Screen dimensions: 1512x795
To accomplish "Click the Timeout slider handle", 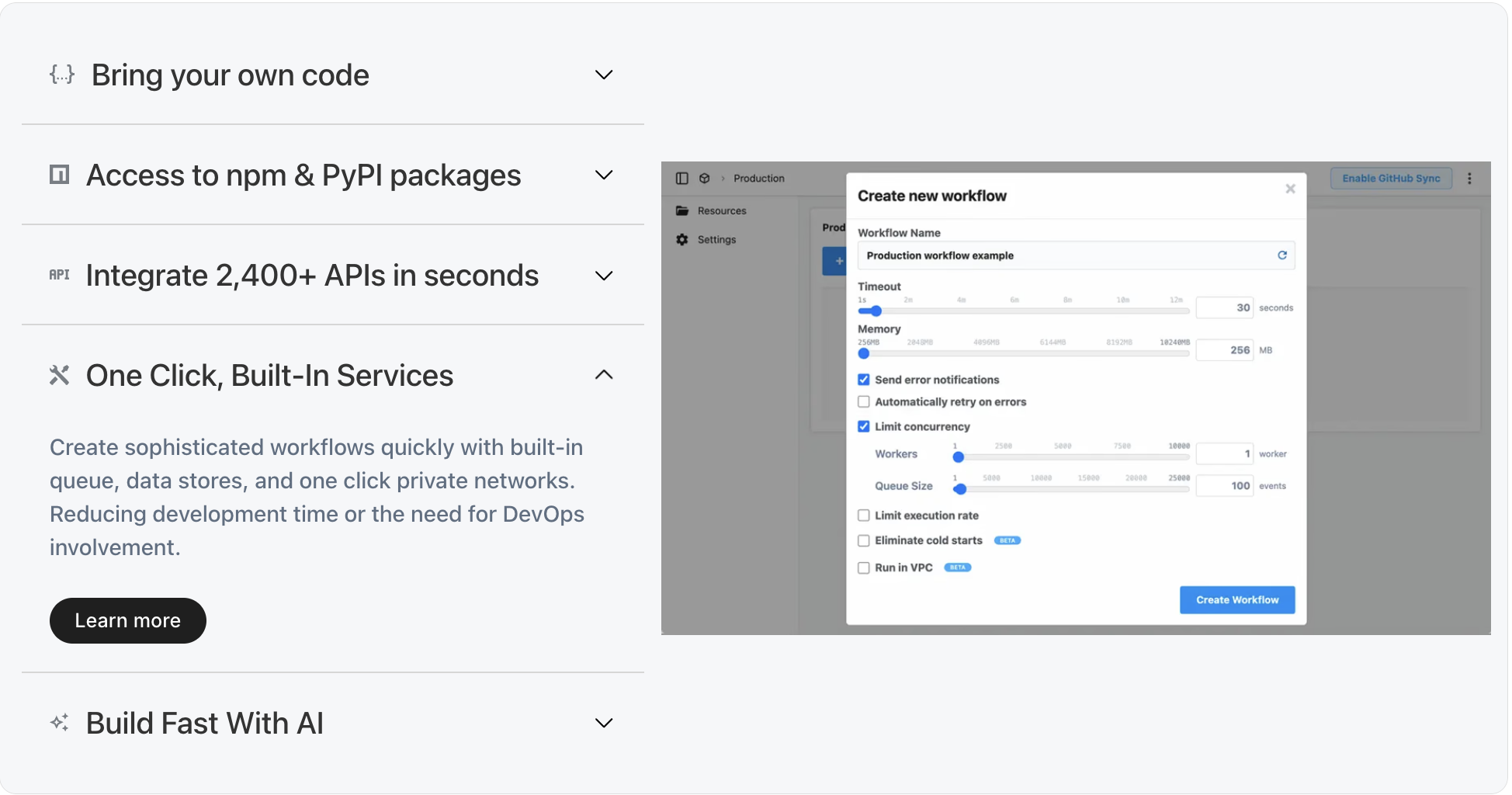I will coord(876,311).
